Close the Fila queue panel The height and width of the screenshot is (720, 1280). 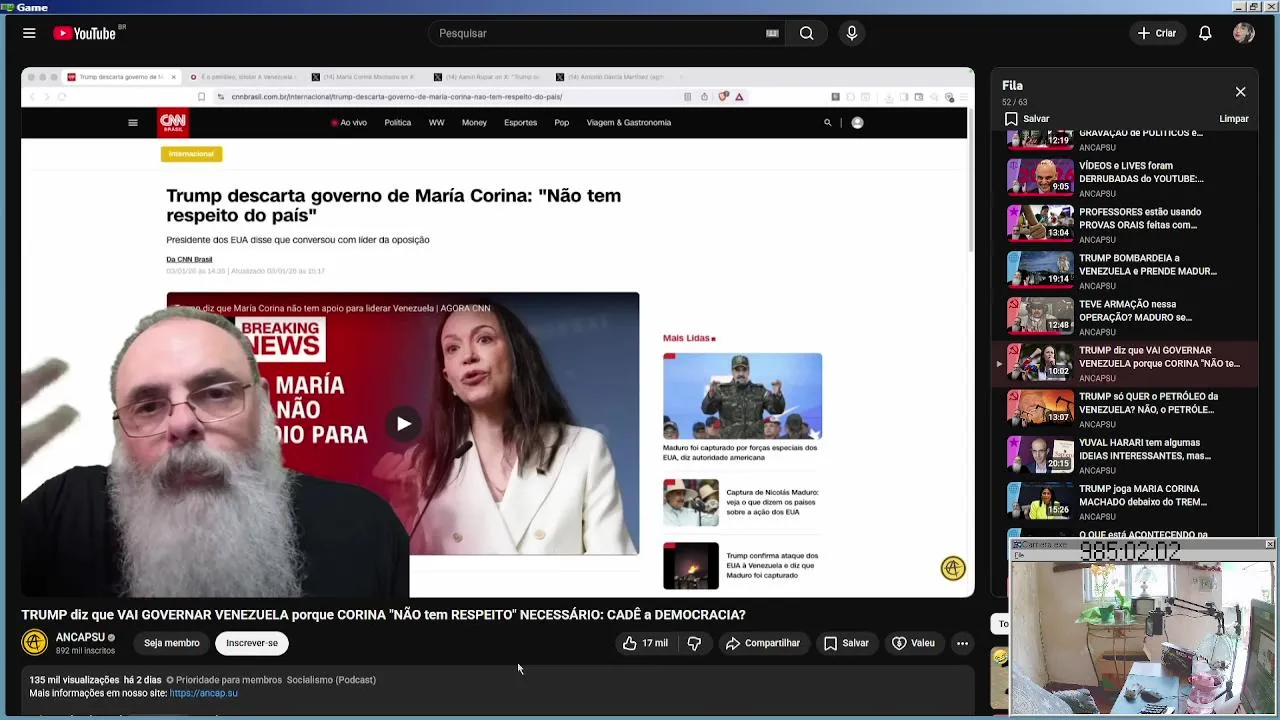coord(1240,92)
